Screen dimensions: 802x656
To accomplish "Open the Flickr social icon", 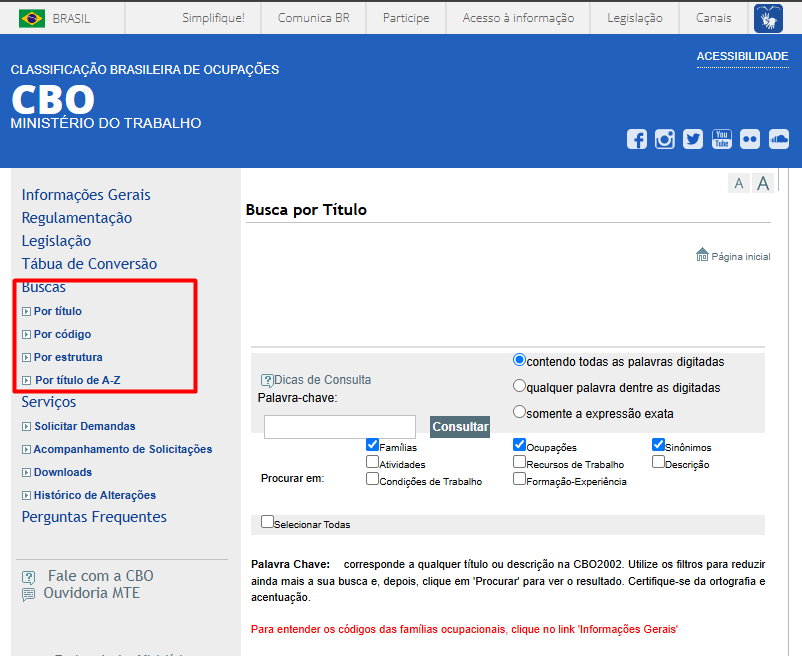I will (x=750, y=139).
